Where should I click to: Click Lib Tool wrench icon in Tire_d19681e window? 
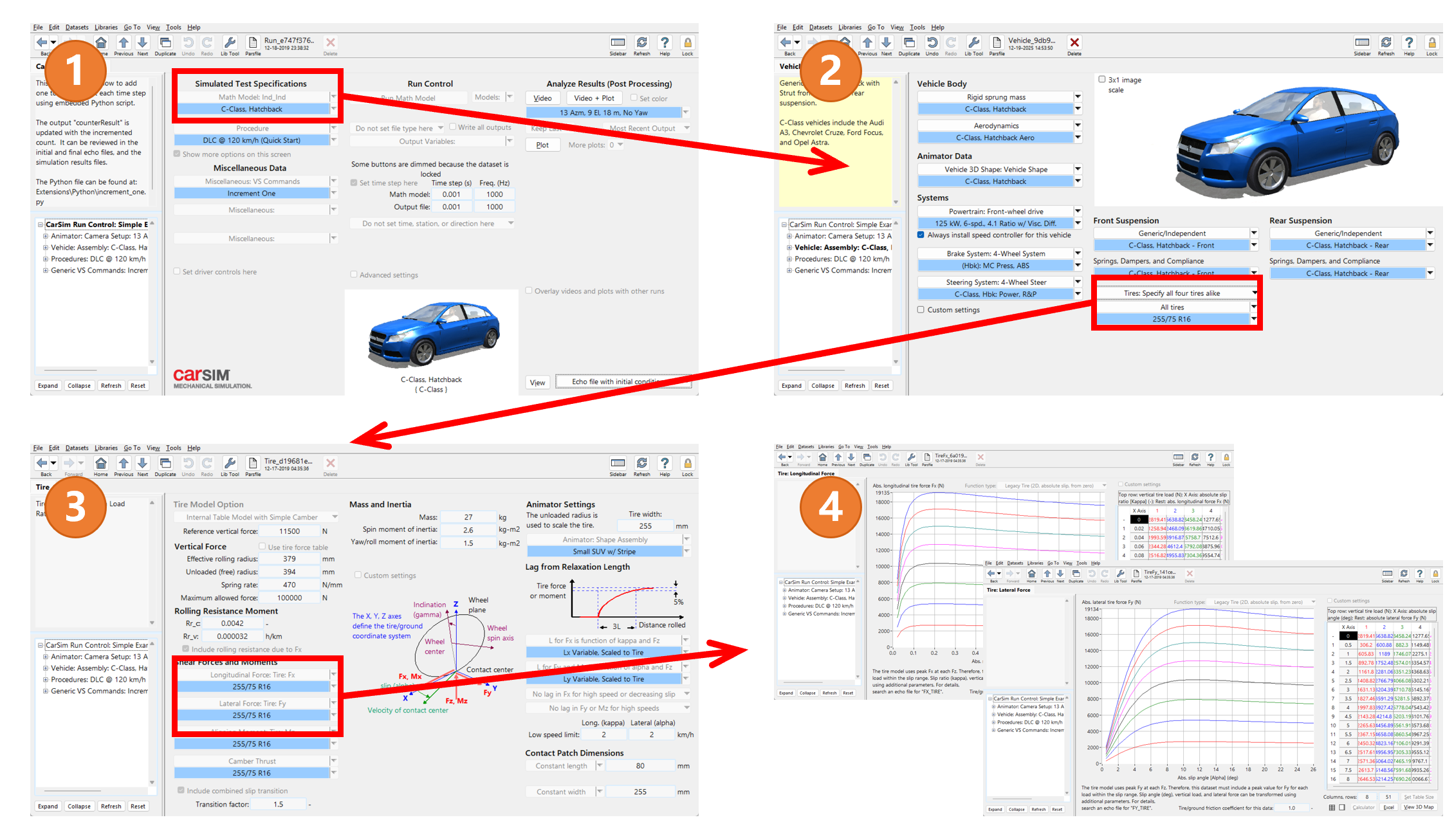pos(230,464)
